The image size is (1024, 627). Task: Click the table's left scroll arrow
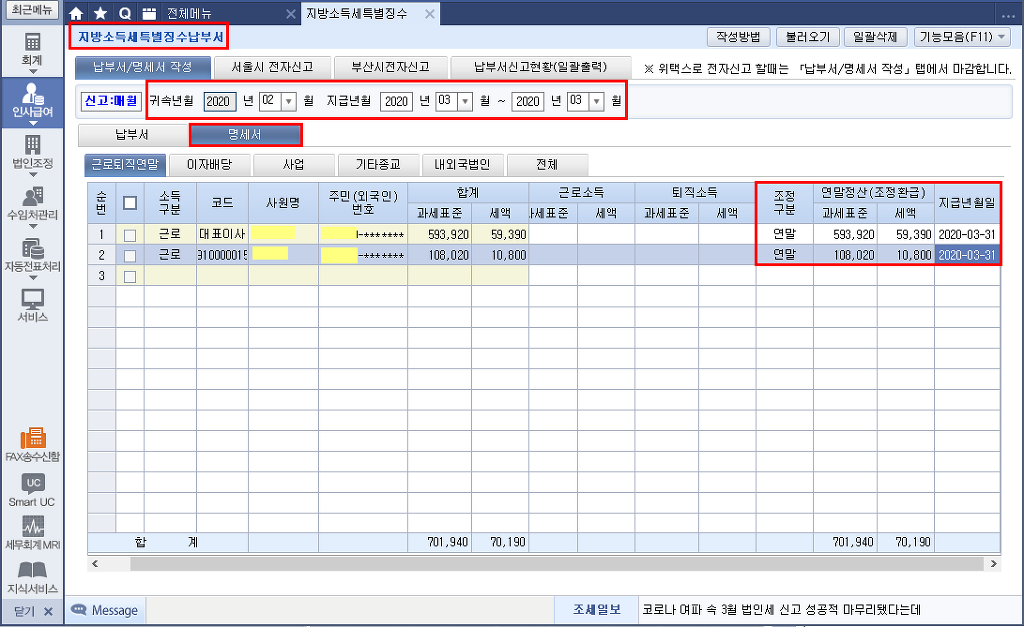click(95, 564)
